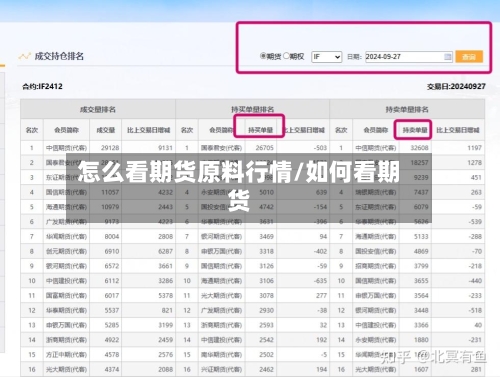Click the change value 6287

coord(165,251)
